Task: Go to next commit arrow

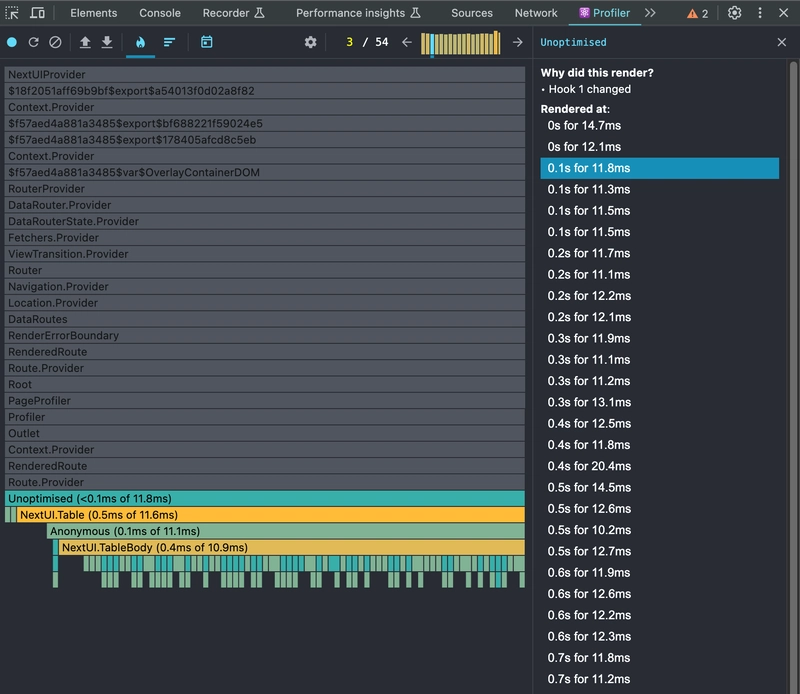Action: click(x=517, y=43)
